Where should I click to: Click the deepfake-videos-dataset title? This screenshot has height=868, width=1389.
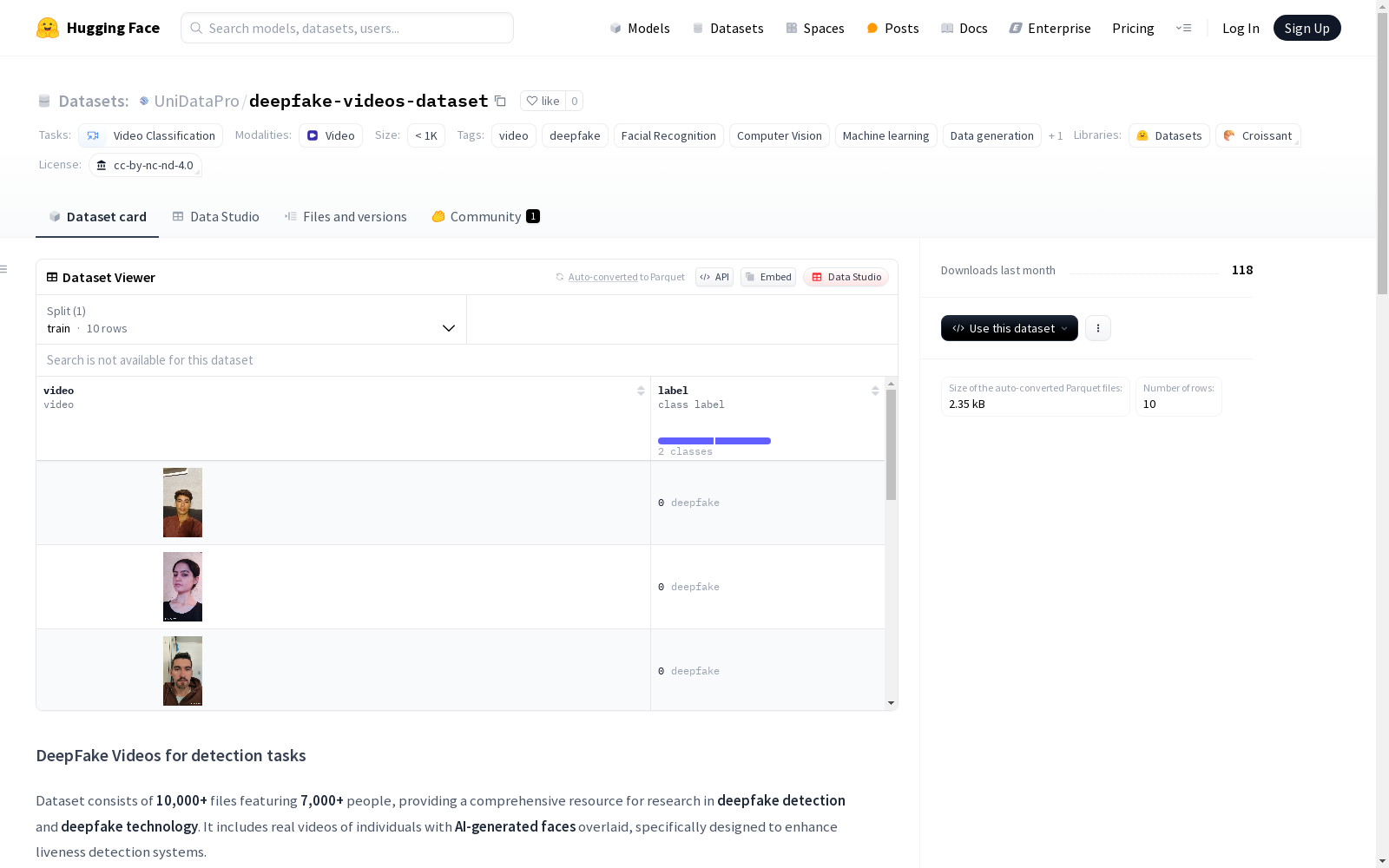tap(368, 101)
